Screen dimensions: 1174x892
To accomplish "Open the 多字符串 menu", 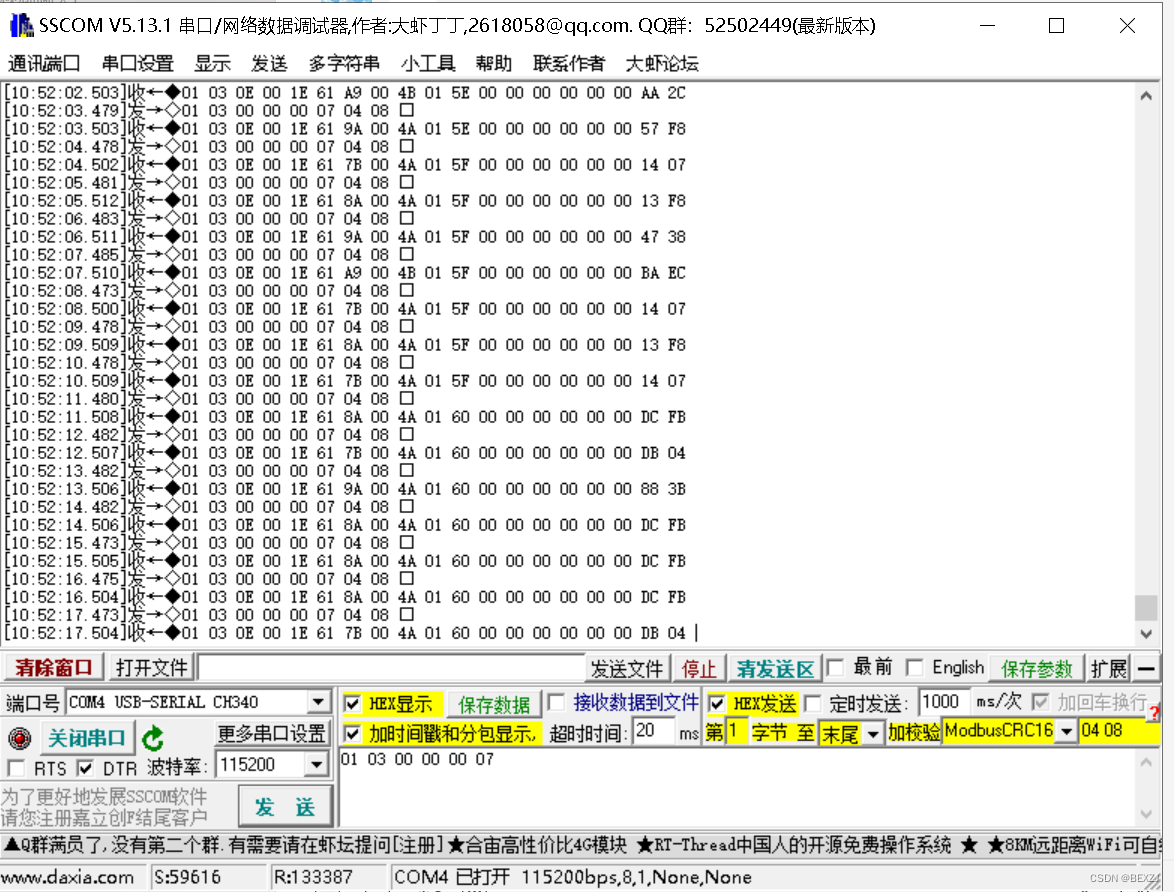I will pos(344,64).
